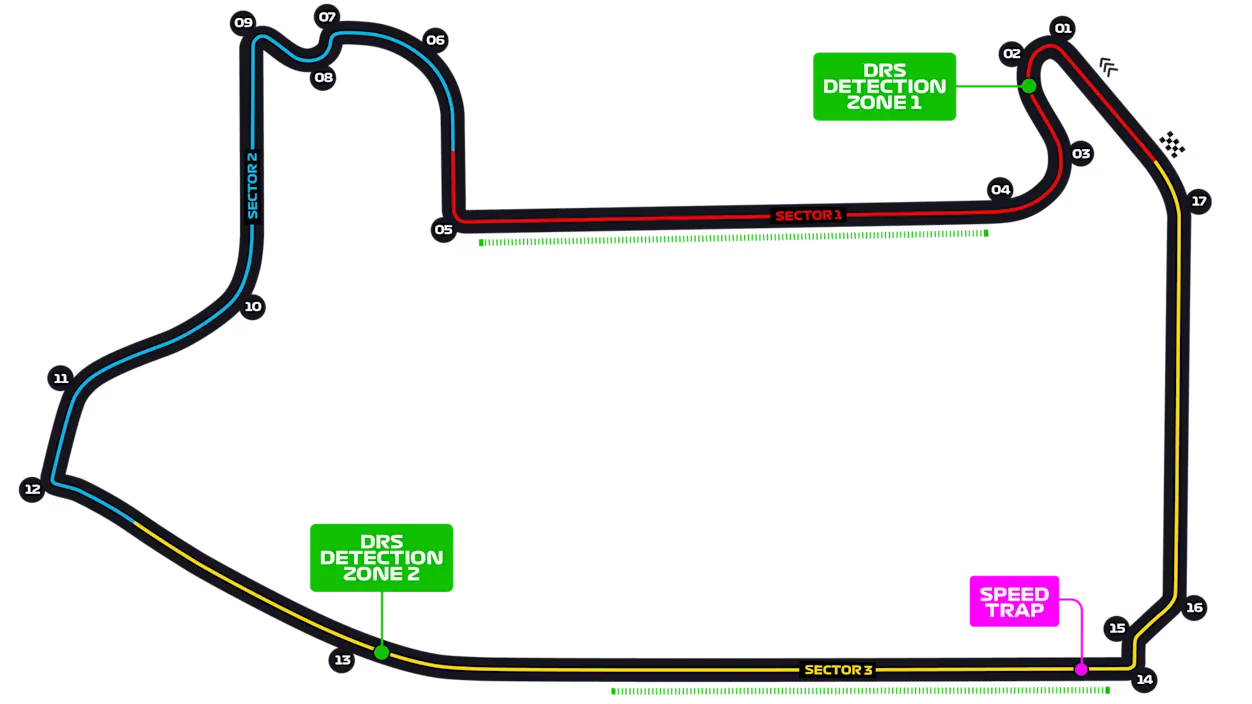Select turn marker 16
Image resolution: width=1252 pixels, height=704 pixels.
point(1194,607)
